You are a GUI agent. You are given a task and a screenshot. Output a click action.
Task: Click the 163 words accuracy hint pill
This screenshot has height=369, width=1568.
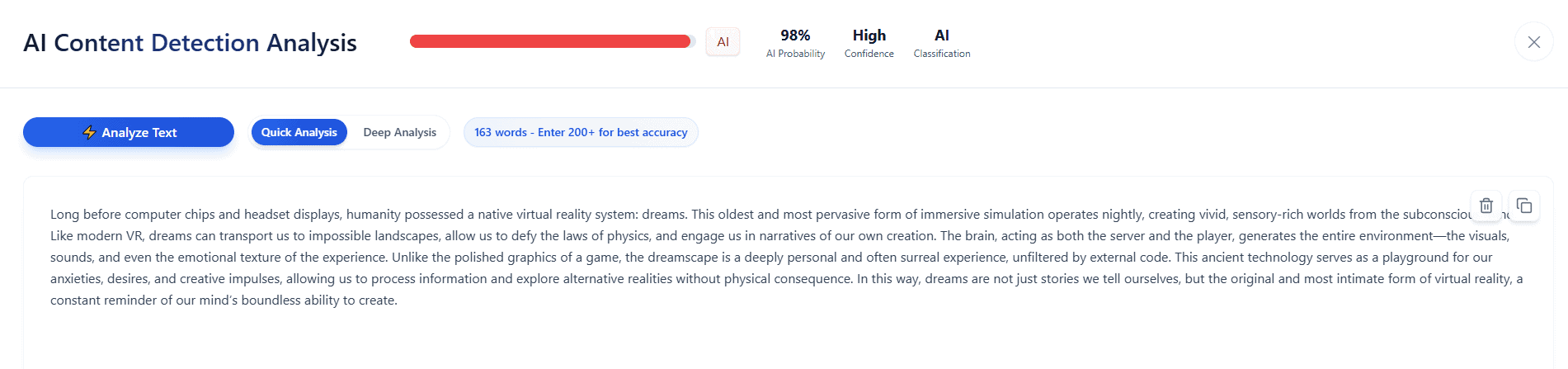coord(581,132)
